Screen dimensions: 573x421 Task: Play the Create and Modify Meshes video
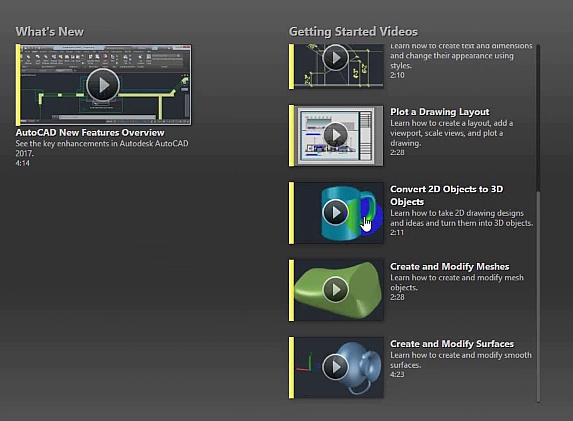335,289
